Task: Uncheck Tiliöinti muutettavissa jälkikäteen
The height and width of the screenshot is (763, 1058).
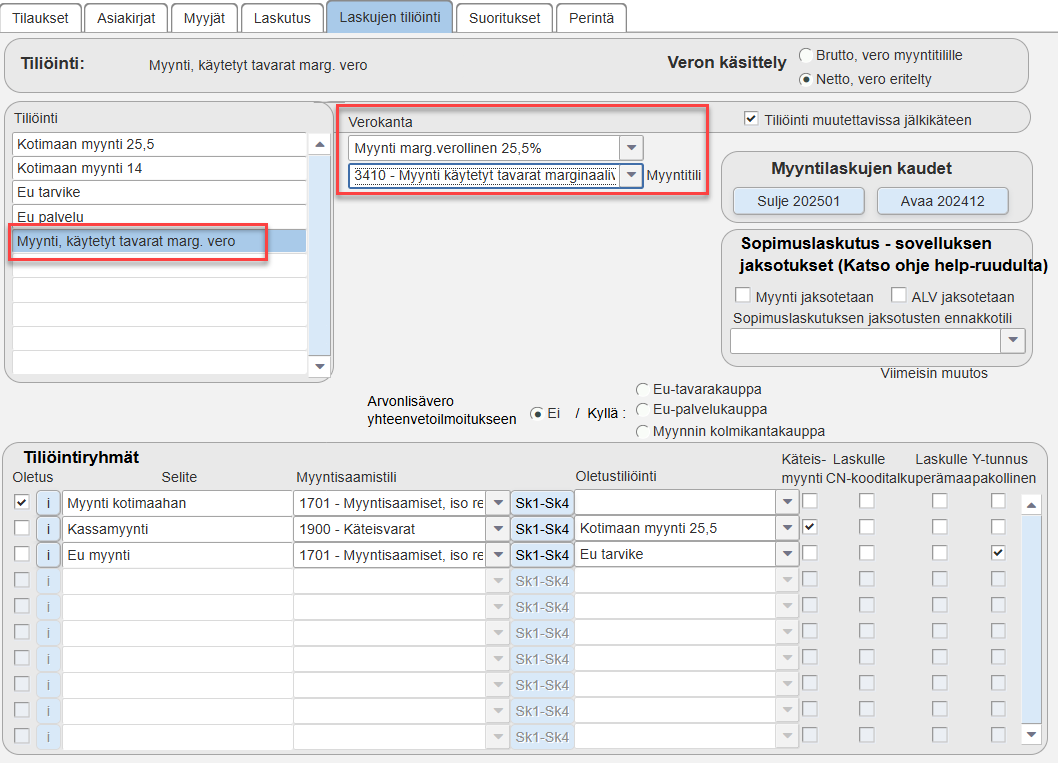Action: click(x=750, y=119)
